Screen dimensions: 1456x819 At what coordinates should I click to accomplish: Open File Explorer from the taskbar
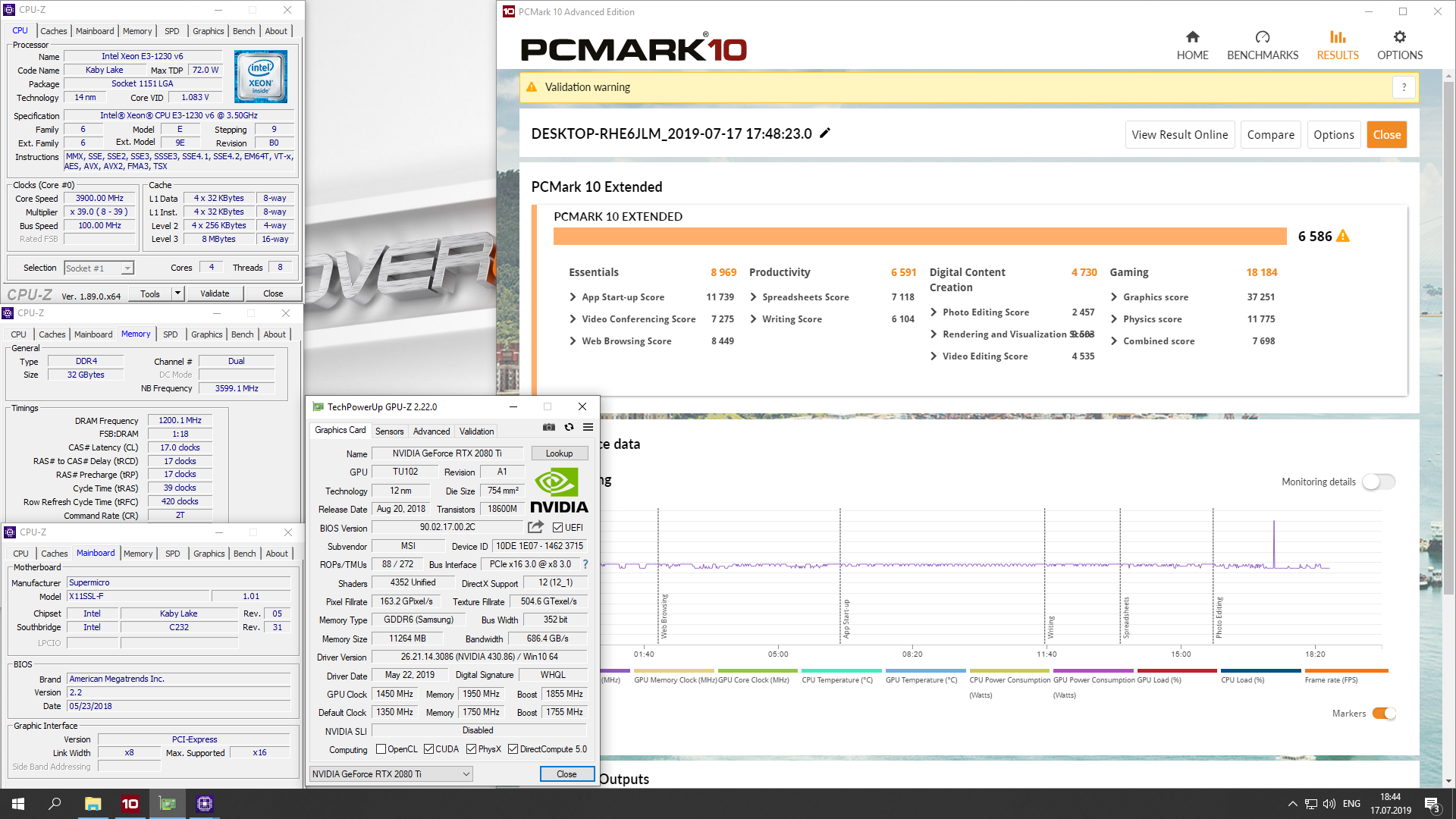[x=93, y=804]
